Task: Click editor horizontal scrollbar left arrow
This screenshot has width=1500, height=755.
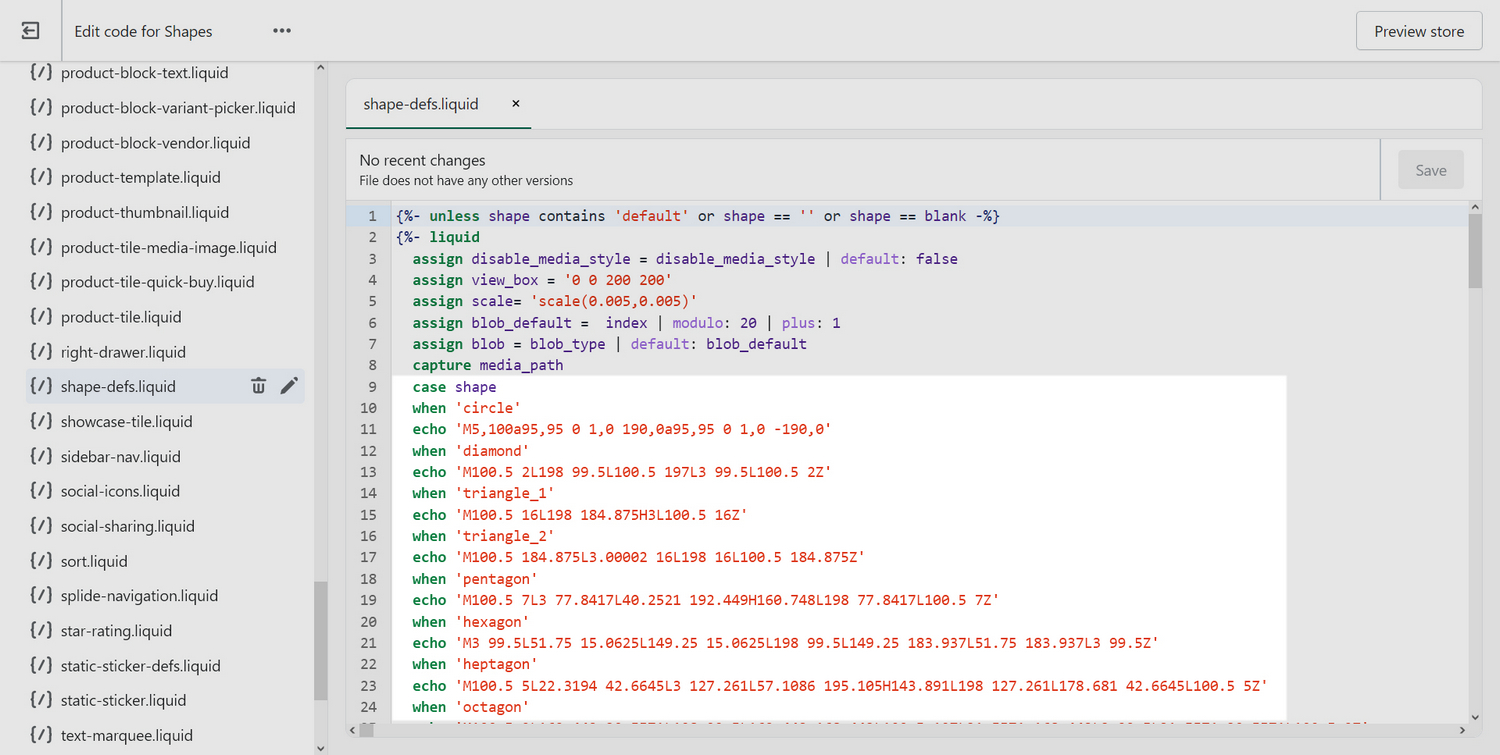Action: [x=353, y=730]
